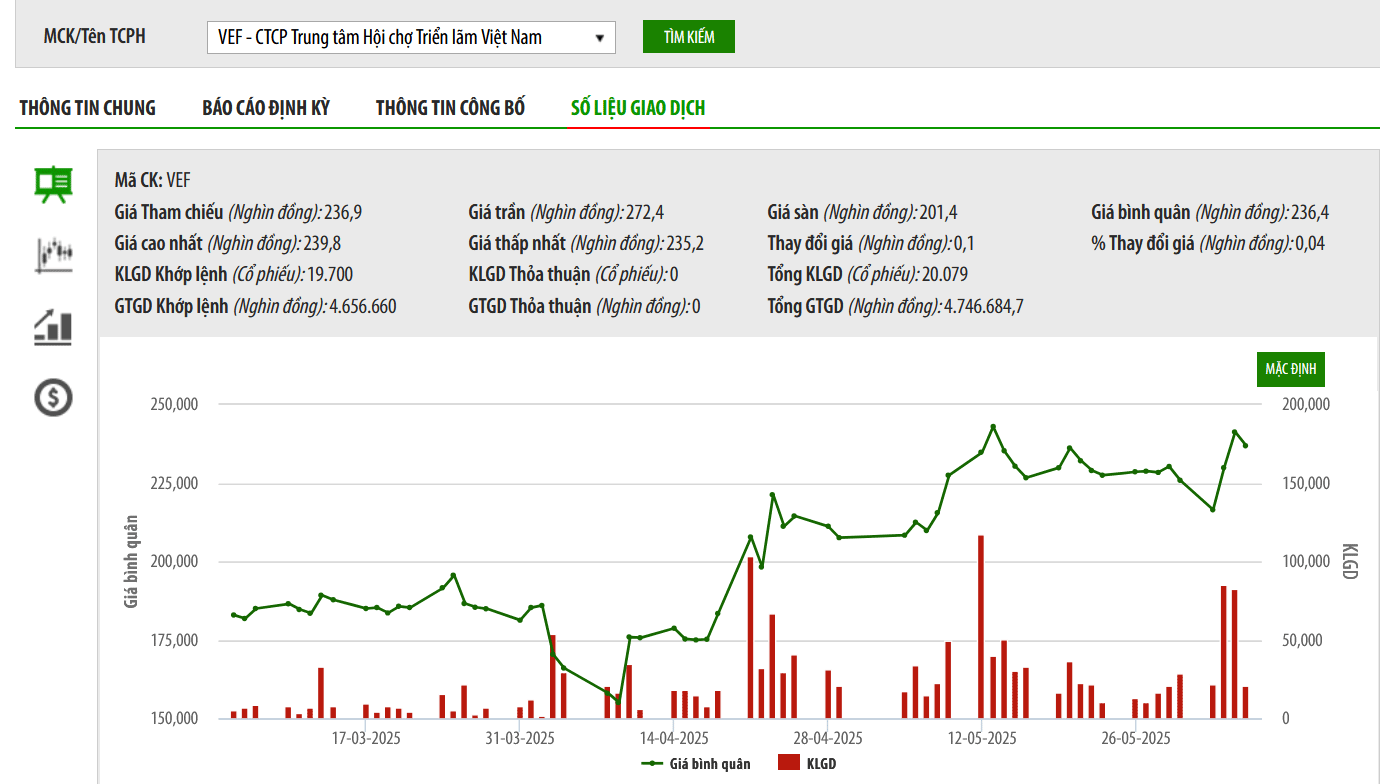This screenshot has height=784, width=1380.
Task: Click the lowest point on price line
Action: pos(617,702)
